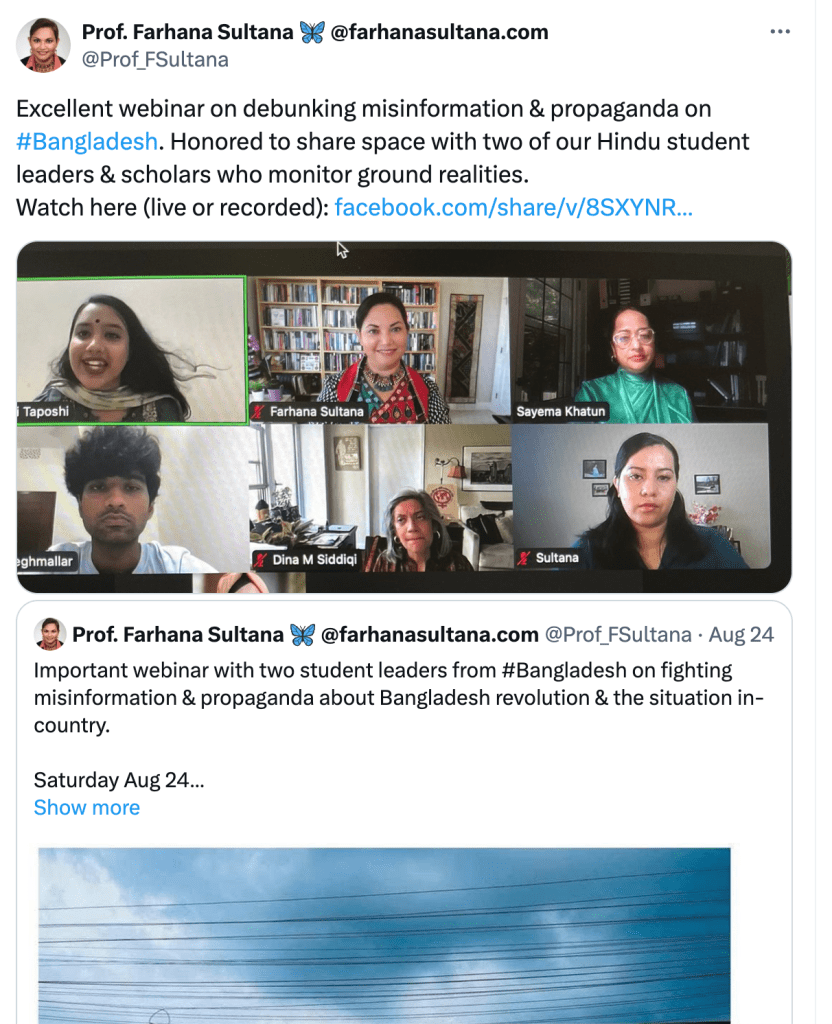
Task: Click the mouse cursor arrow above the webinar image
Action: point(342,249)
